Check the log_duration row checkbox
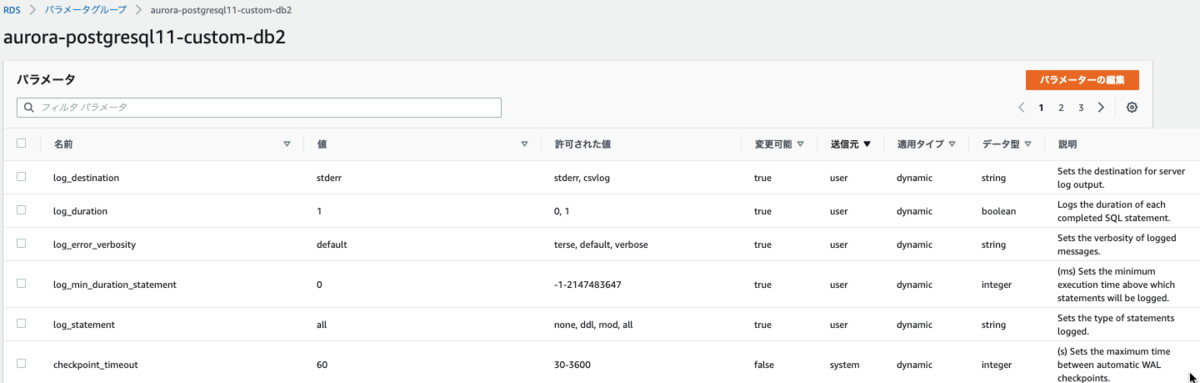Image resolution: width=1200 pixels, height=383 pixels. pos(21,211)
